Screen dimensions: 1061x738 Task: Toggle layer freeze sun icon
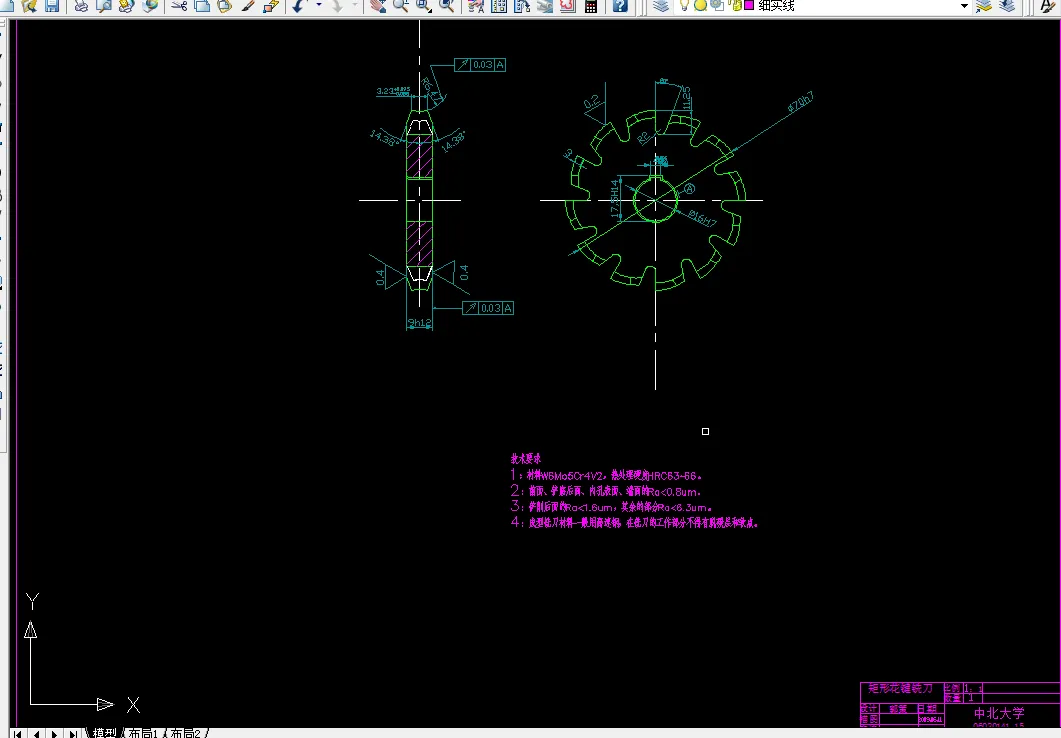click(x=701, y=5)
